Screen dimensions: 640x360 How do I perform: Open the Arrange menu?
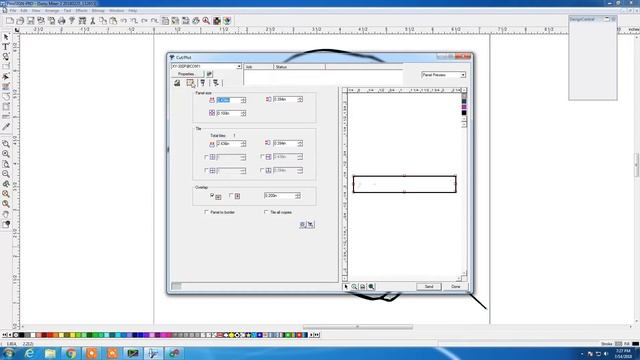(x=52, y=11)
